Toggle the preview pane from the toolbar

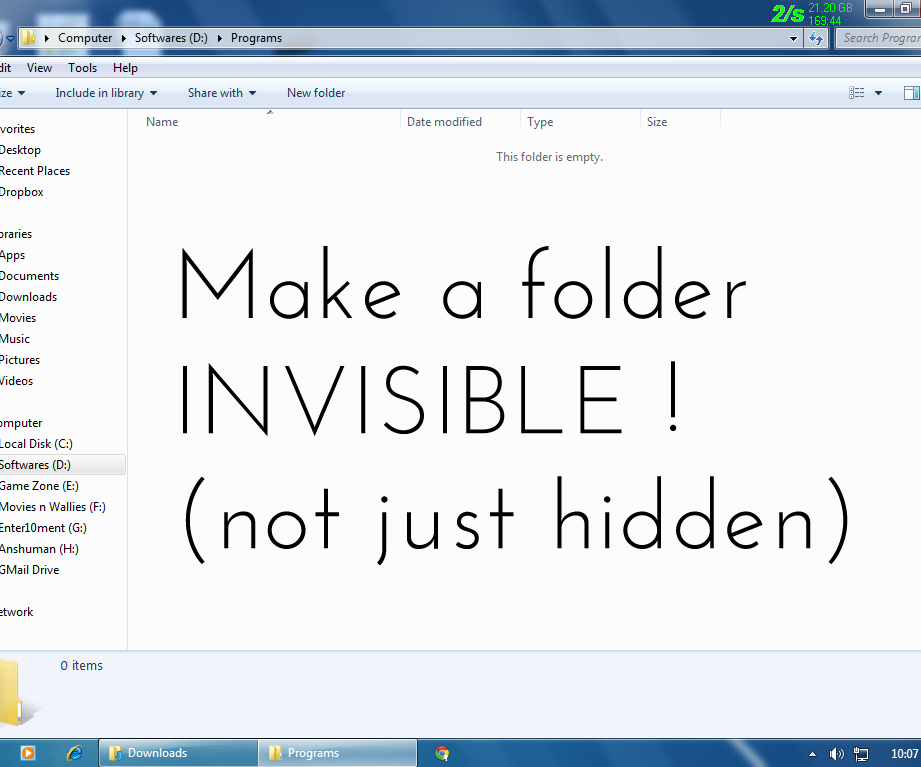[x=910, y=92]
